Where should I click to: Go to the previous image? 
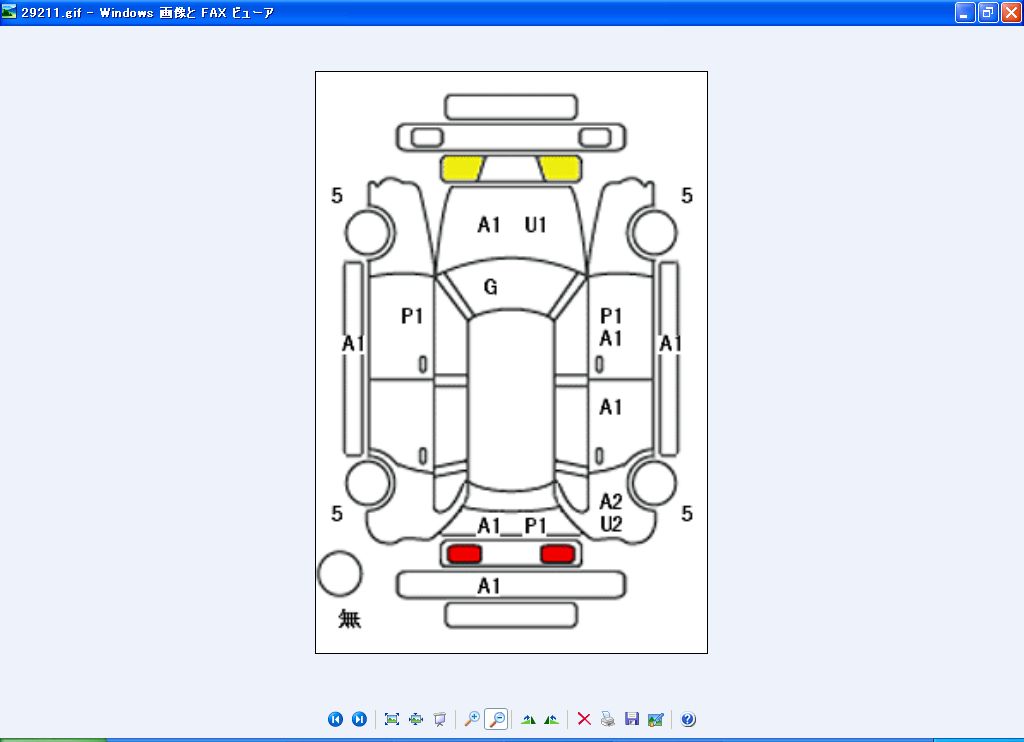pyautogui.click(x=336, y=719)
